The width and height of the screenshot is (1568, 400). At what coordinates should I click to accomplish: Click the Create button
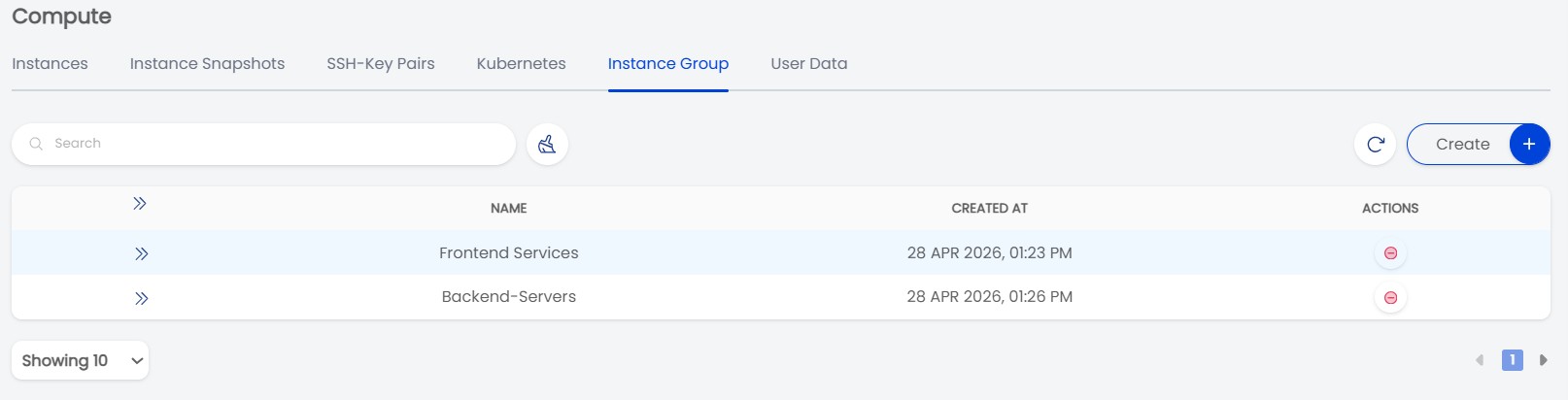pos(1478,144)
